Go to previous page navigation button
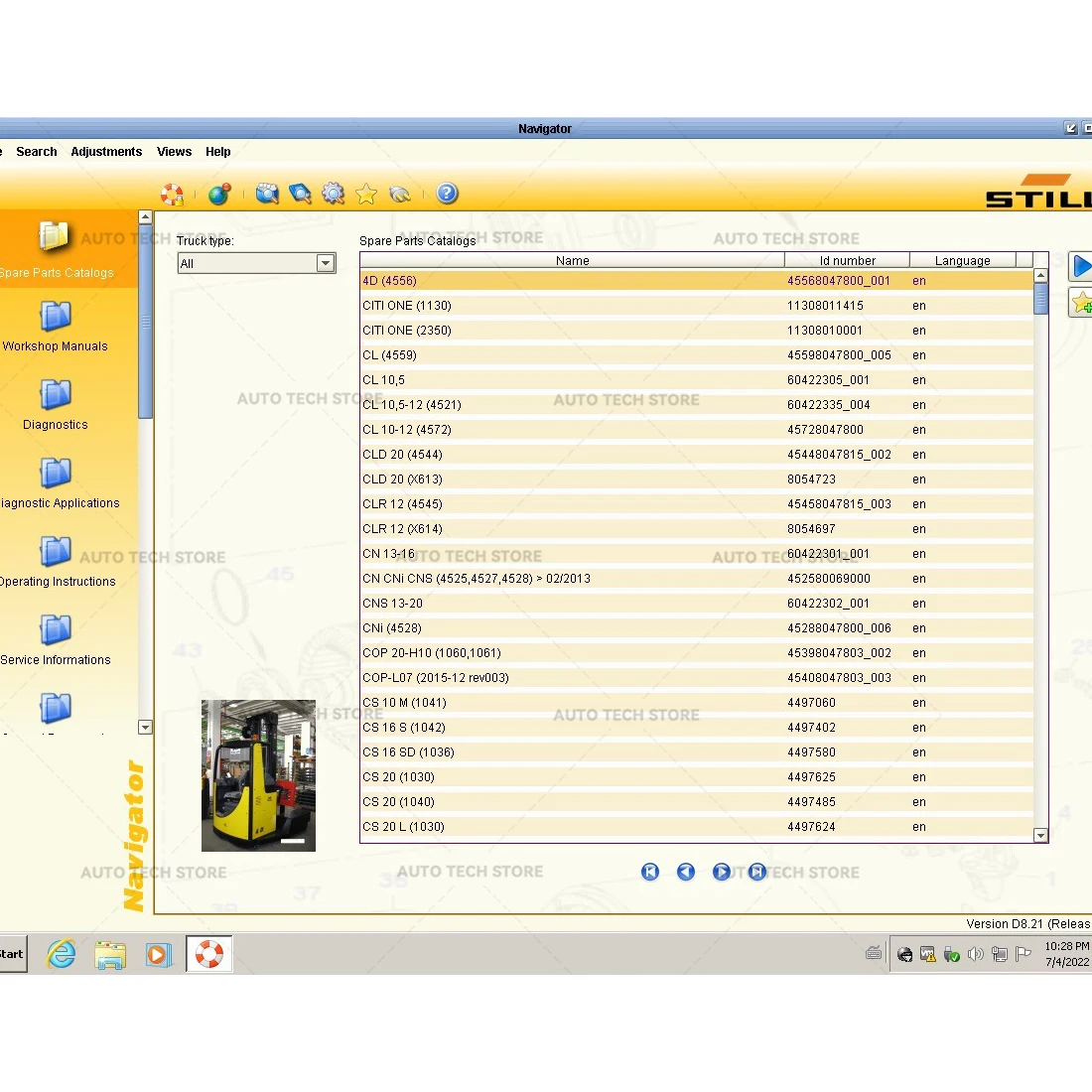Screen dimensions: 1092x1092 pos(686,872)
